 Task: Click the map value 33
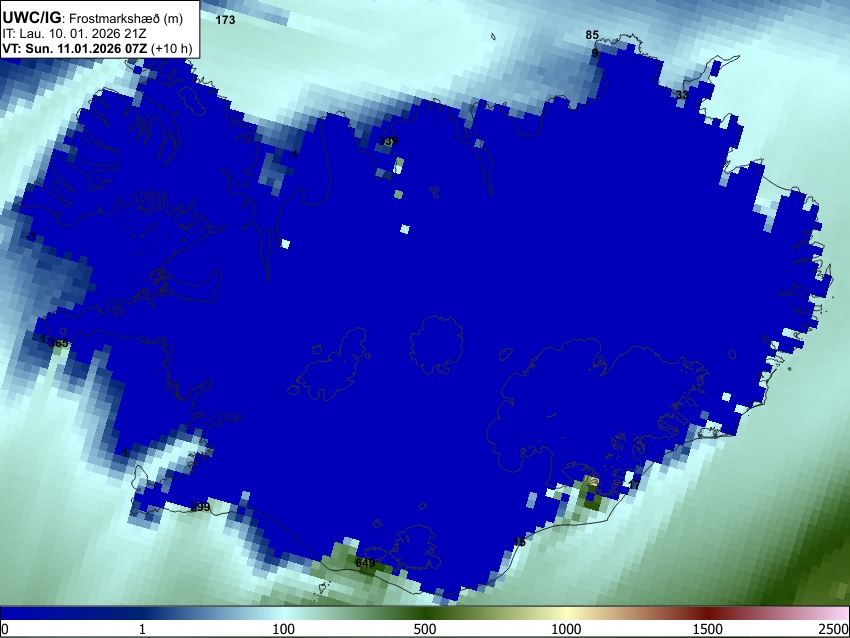[x=682, y=95]
